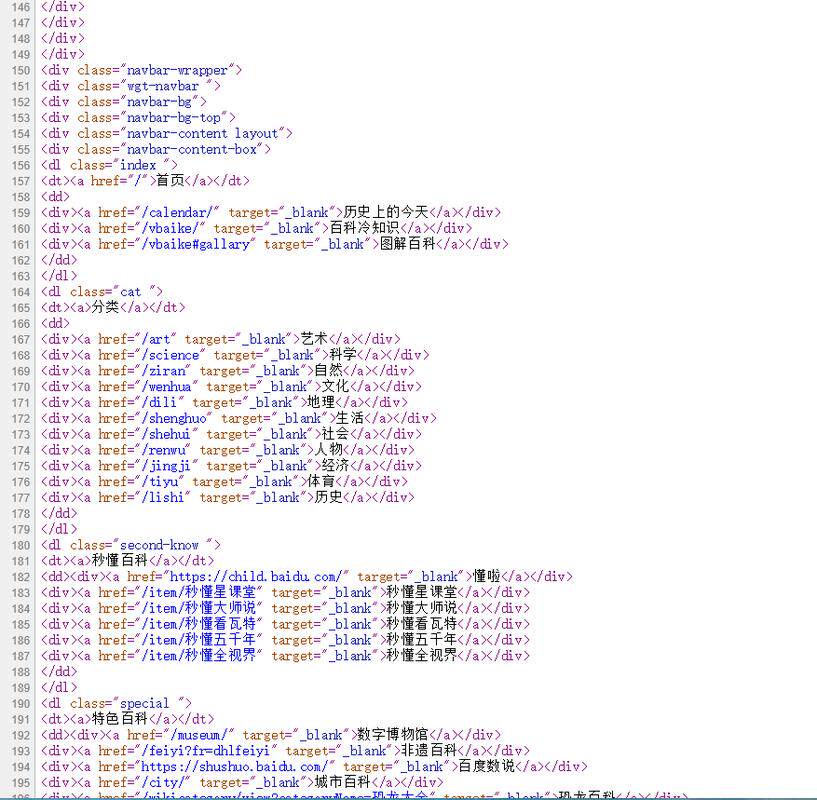
Task: Open the /renwu href link
Action: point(166,450)
